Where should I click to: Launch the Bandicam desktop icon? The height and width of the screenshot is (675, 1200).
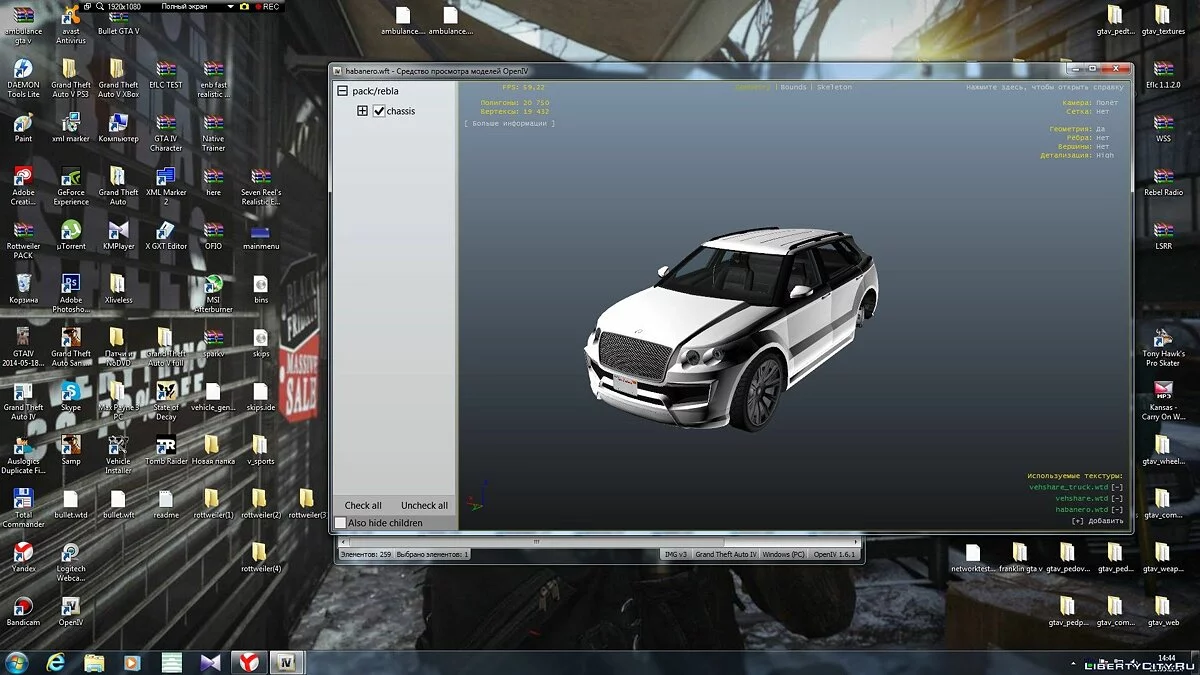(23, 607)
